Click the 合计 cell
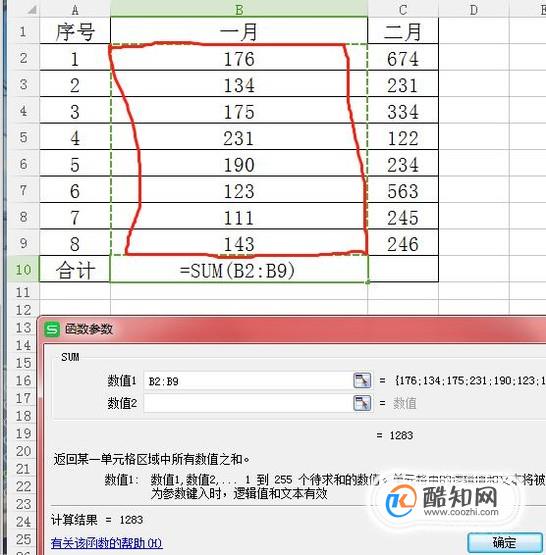Screen dimensions: 546x555 point(75,270)
